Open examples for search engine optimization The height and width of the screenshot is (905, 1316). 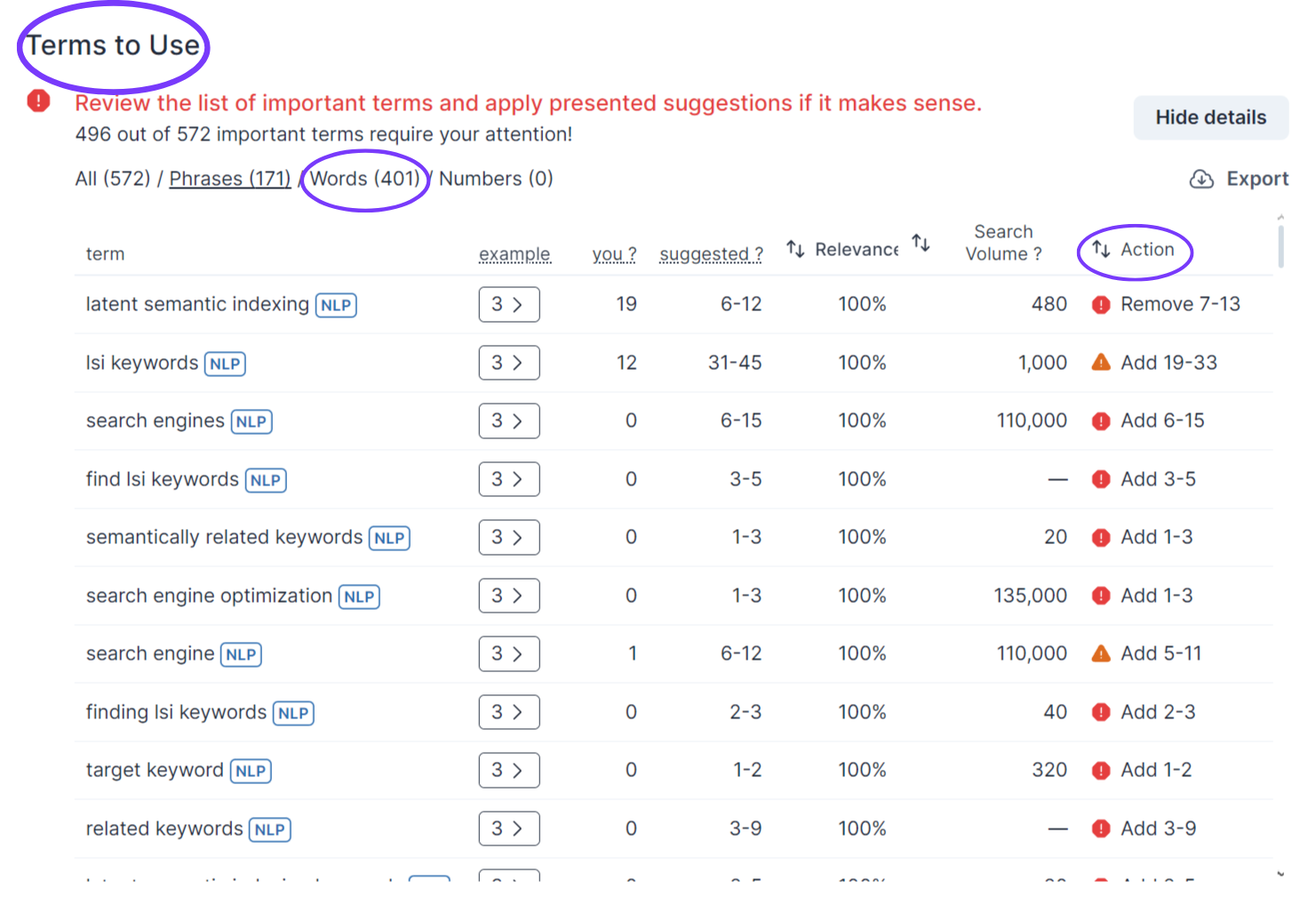(x=508, y=596)
